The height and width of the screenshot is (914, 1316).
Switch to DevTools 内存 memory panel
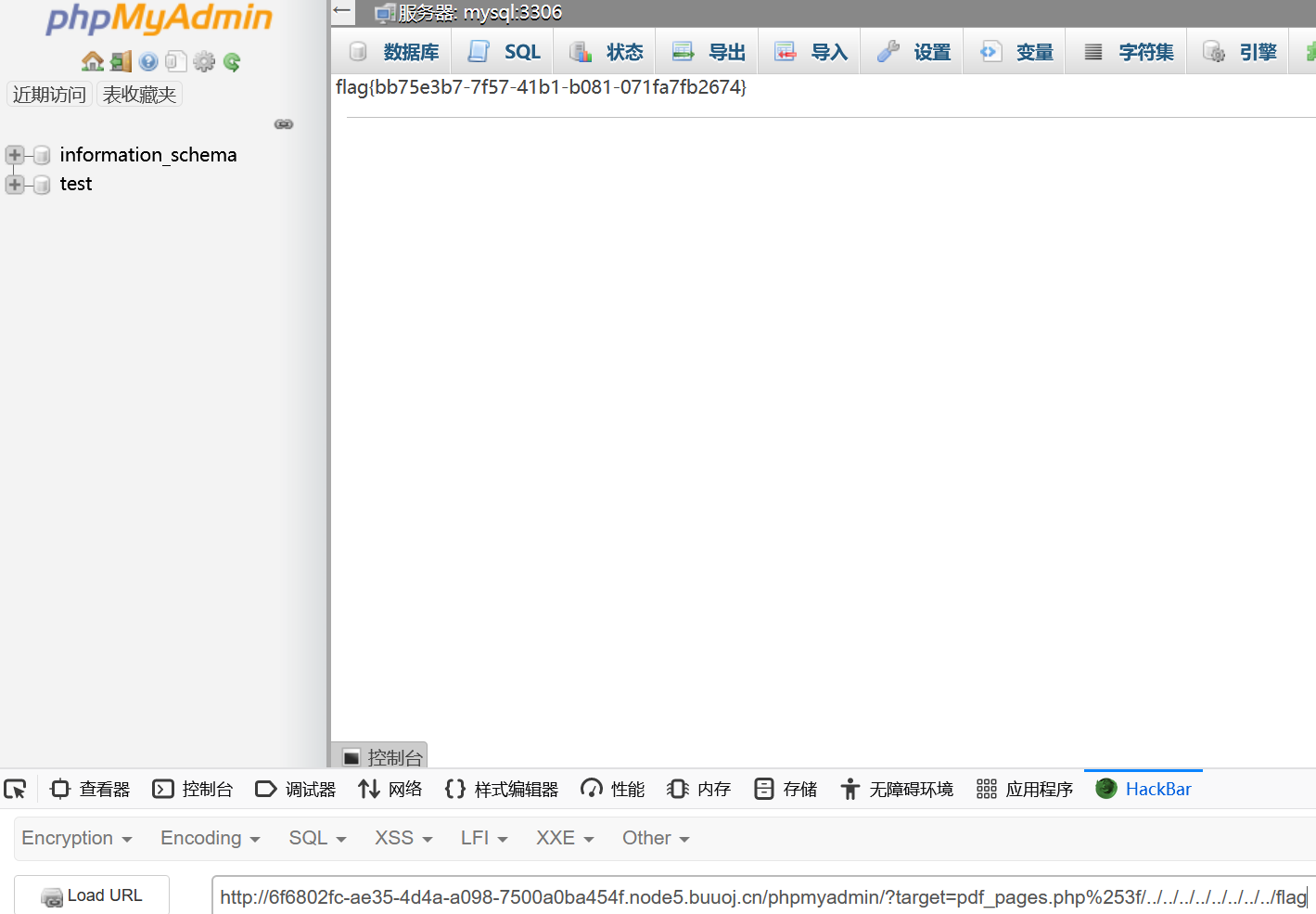[699, 789]
